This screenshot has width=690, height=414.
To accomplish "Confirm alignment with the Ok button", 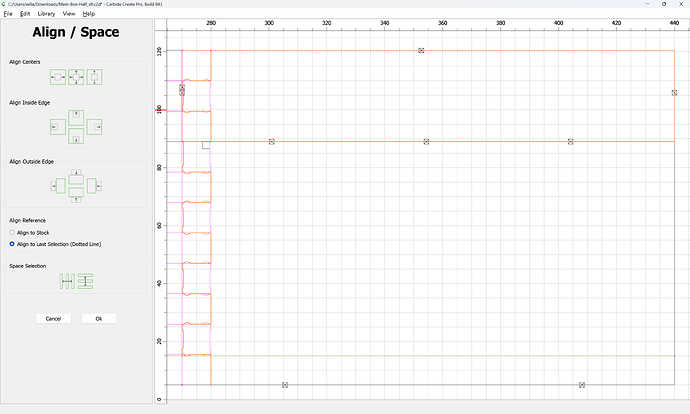I will point(99,319).
